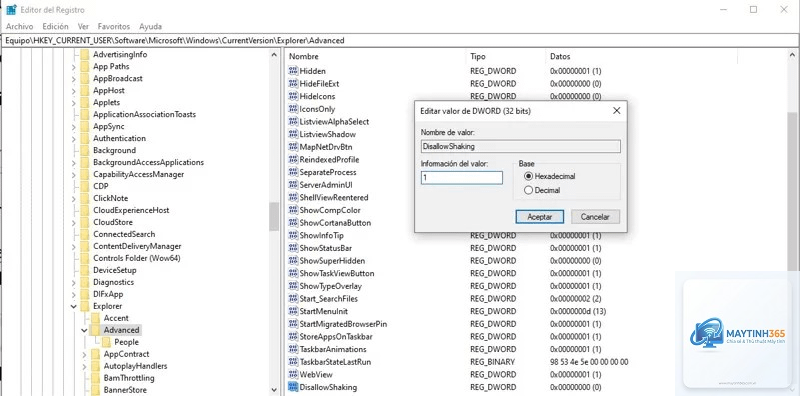Click the DWORD icon beside DisallowShaking
Screen dimensions: 800x396
(293, 387)
